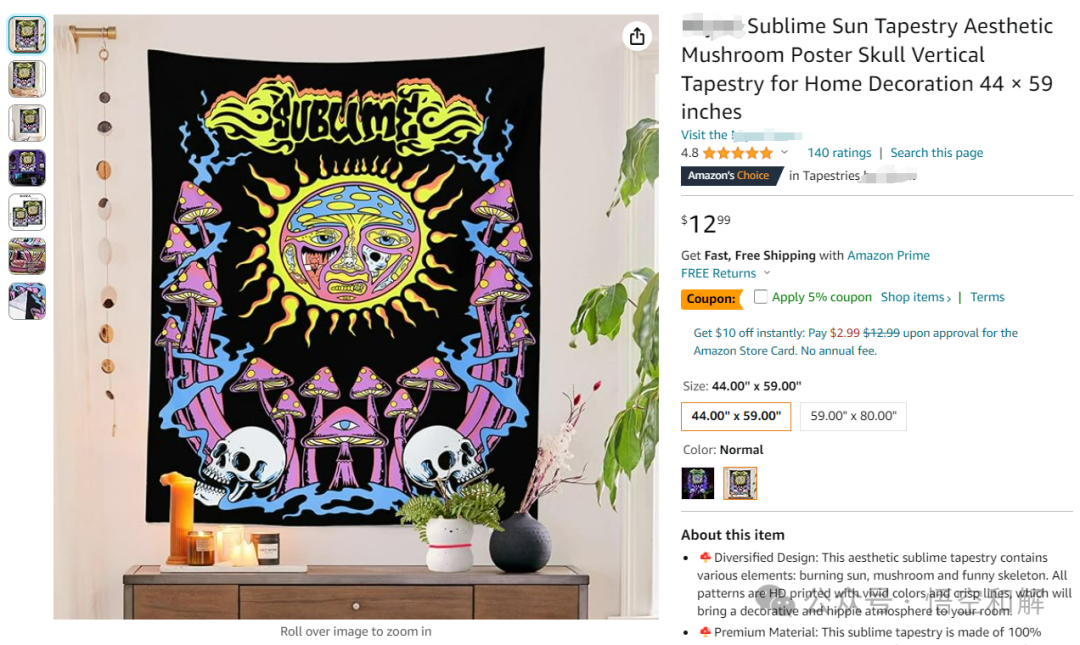Open the 140 ratings link
Viewport: 1080px width, 645px height.
[x=839, y=153]
